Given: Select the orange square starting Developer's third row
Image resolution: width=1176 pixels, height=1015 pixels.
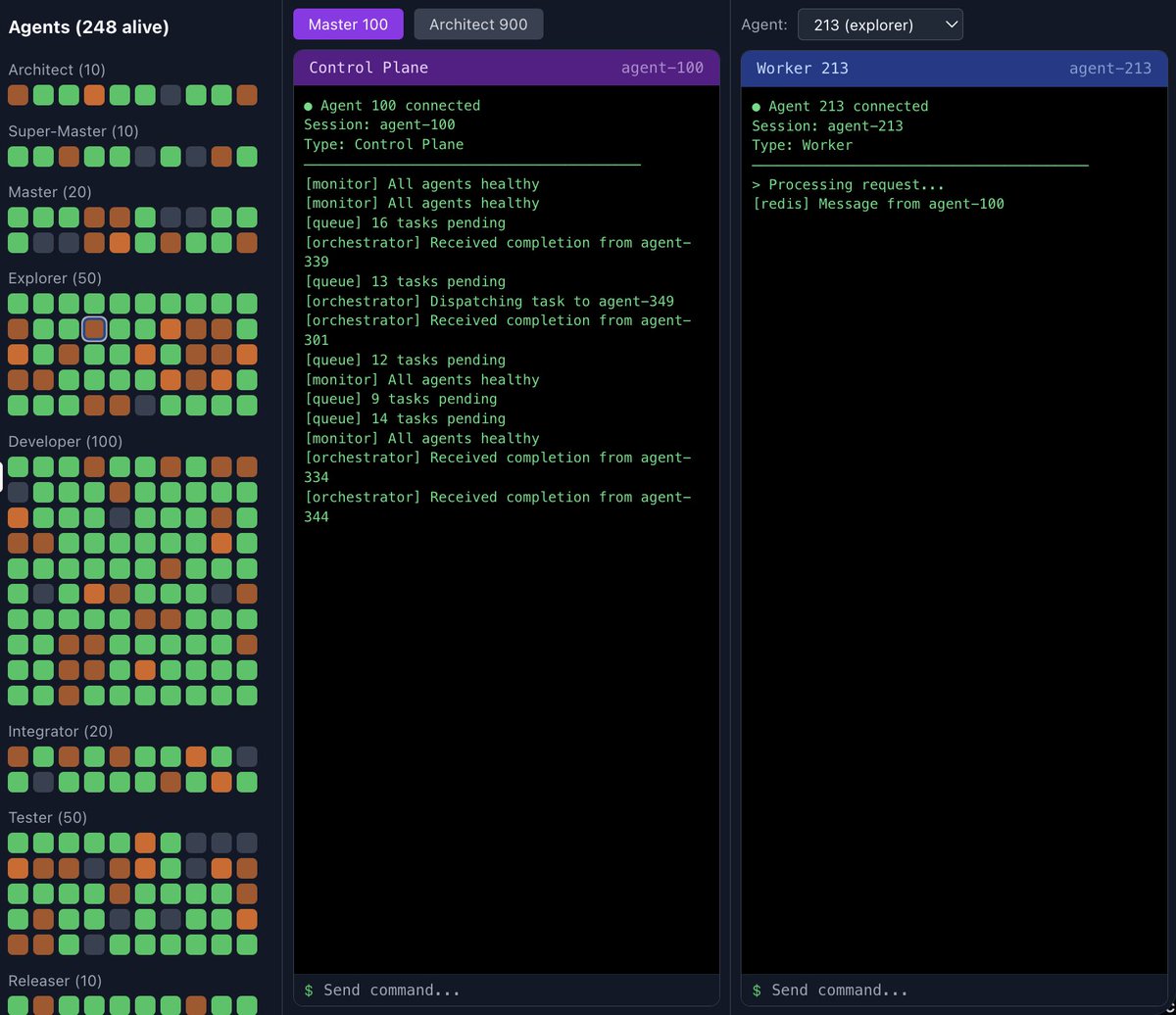Looking at the screenshot, I should click(18, 517).
